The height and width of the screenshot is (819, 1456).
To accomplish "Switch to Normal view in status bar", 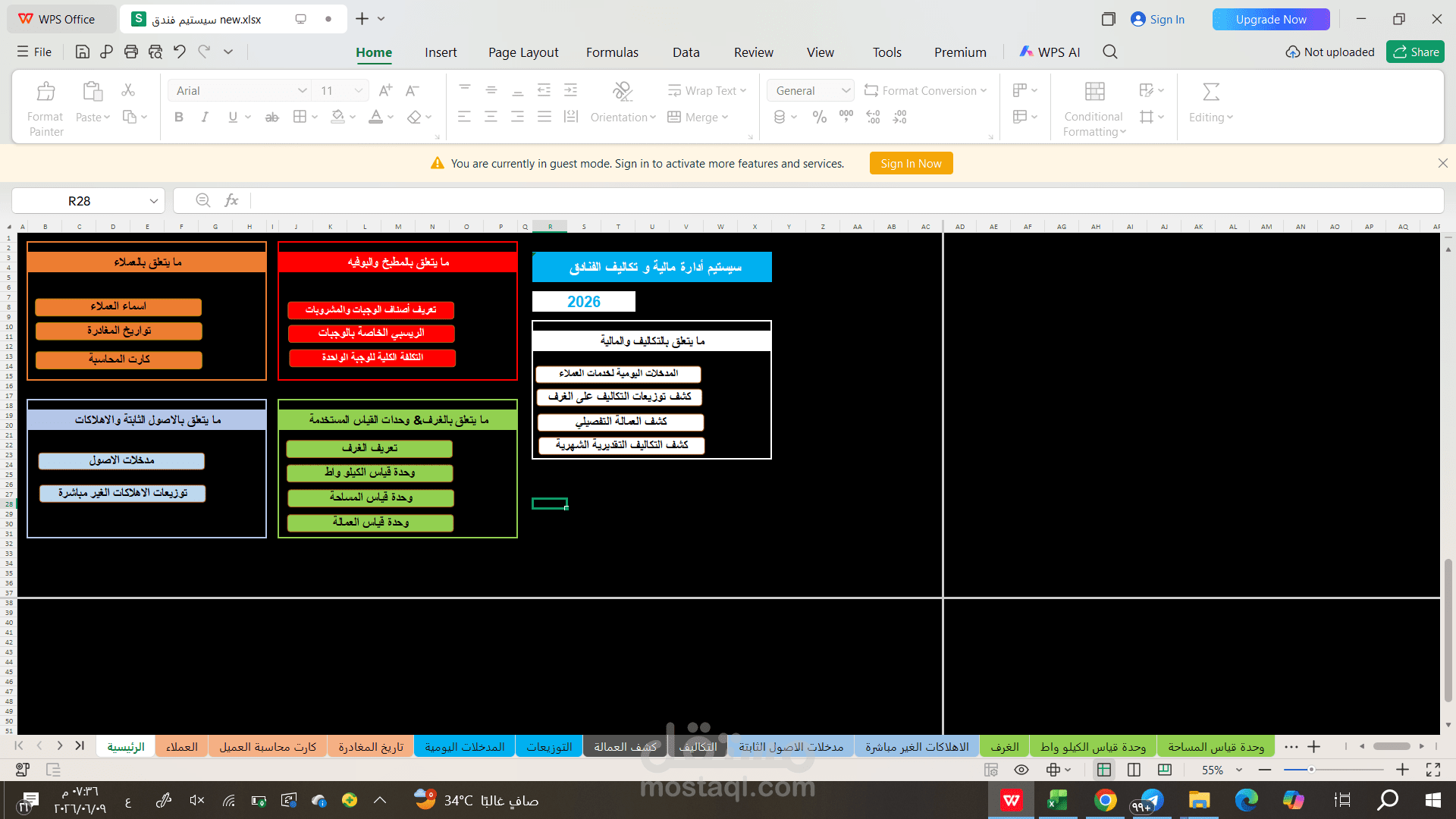I will 1104,770.
